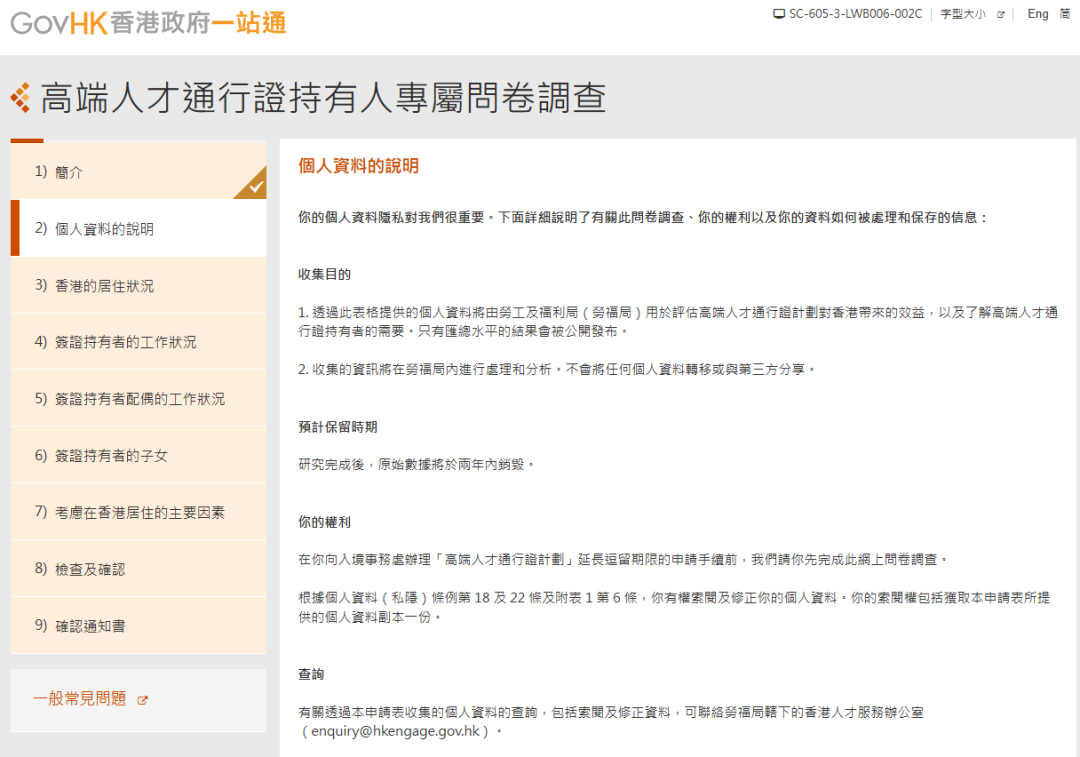
Task: Click the monitor icon beside SC-605-3-LWB006-002C
Action: [x=779, y=14]
